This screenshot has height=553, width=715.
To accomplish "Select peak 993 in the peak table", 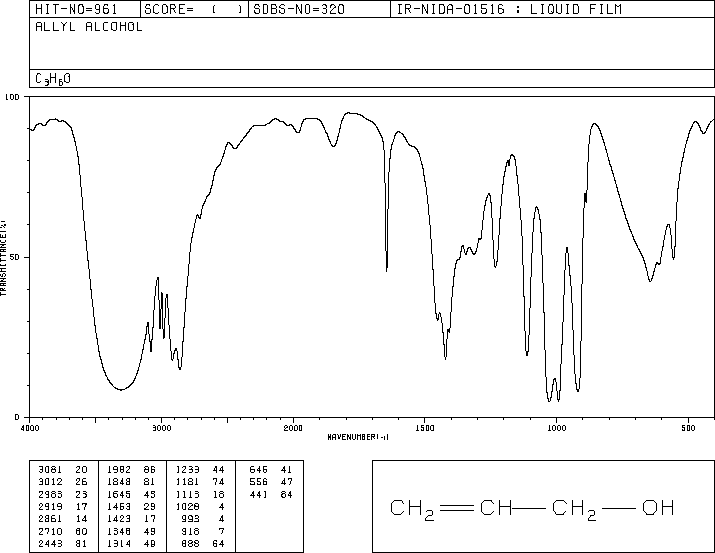I will click(191, 519).
